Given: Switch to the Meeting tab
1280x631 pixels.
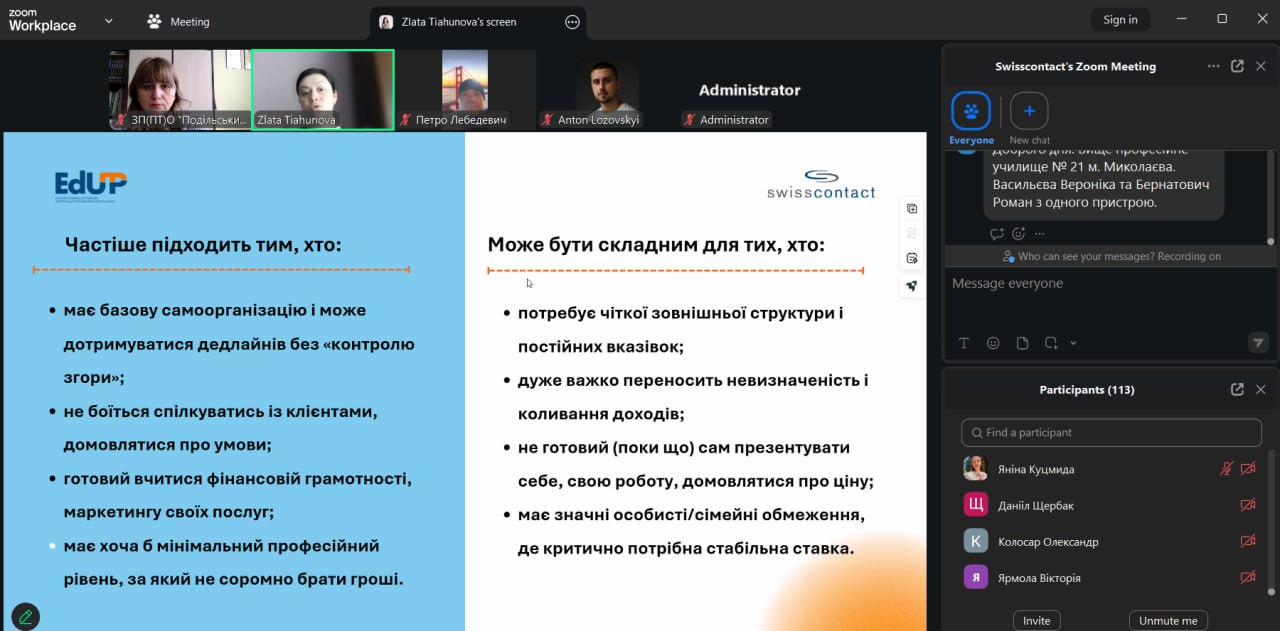Looking at the screenshot, I should click(x=178, y=21).
